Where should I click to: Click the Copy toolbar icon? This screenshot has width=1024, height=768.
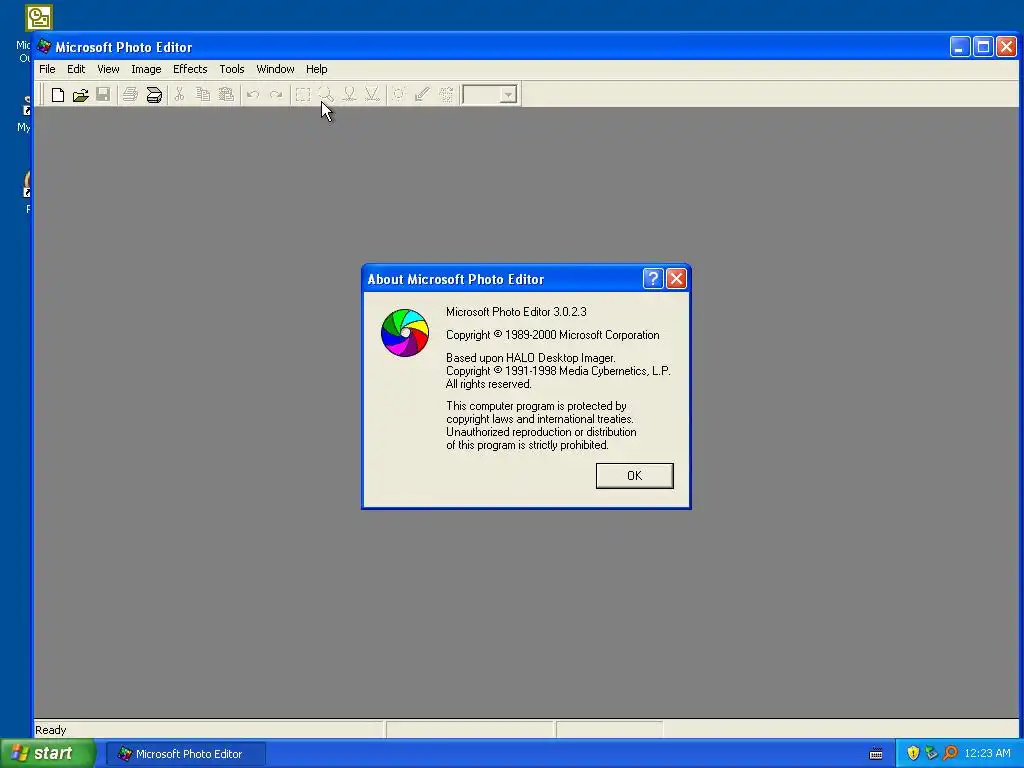tap(203, 95)
